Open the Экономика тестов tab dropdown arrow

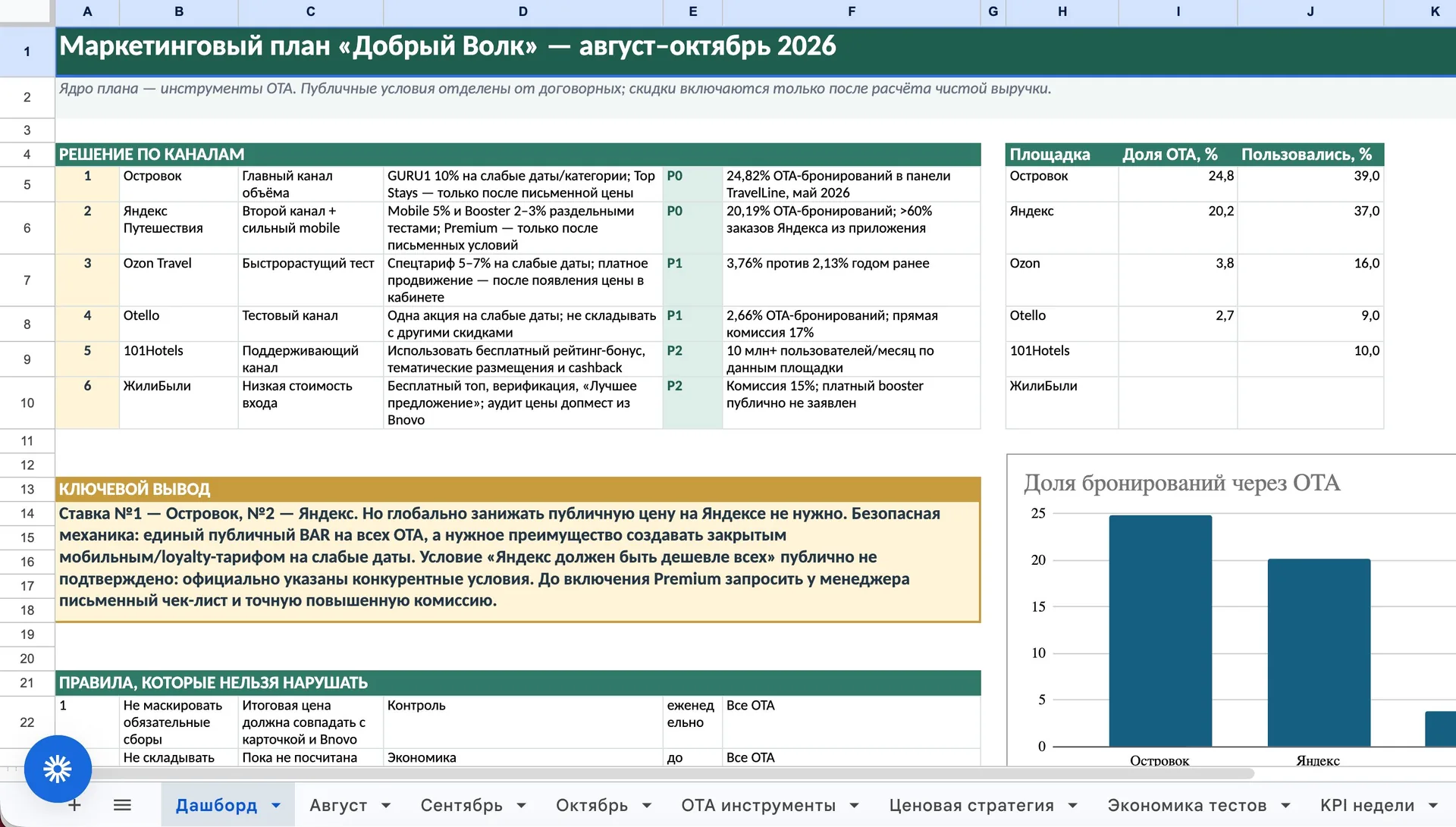(x=1286, y=805)
